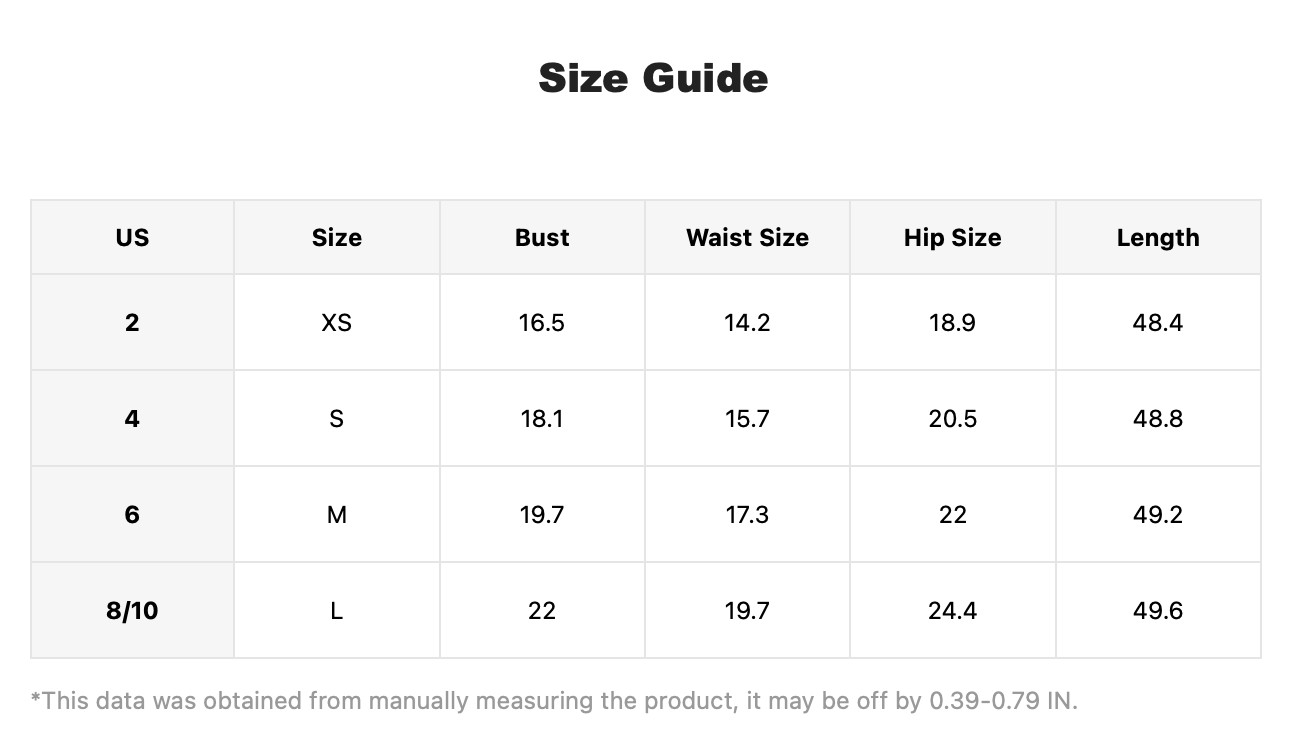The width and height of the screenshot is (1290, 730).
Task: Select US size 4 row label
Action: (x=132, y=419)
